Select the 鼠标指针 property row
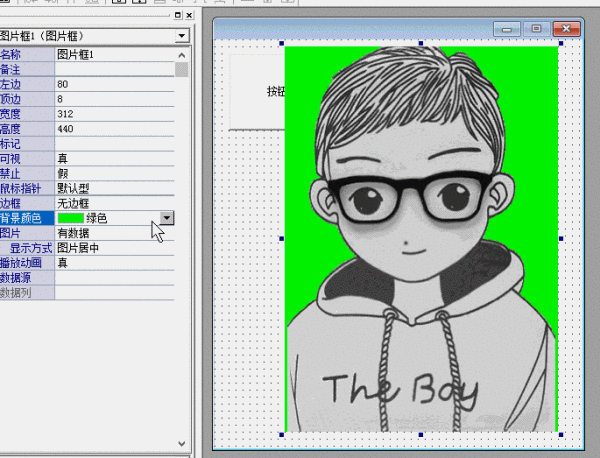 28,188
